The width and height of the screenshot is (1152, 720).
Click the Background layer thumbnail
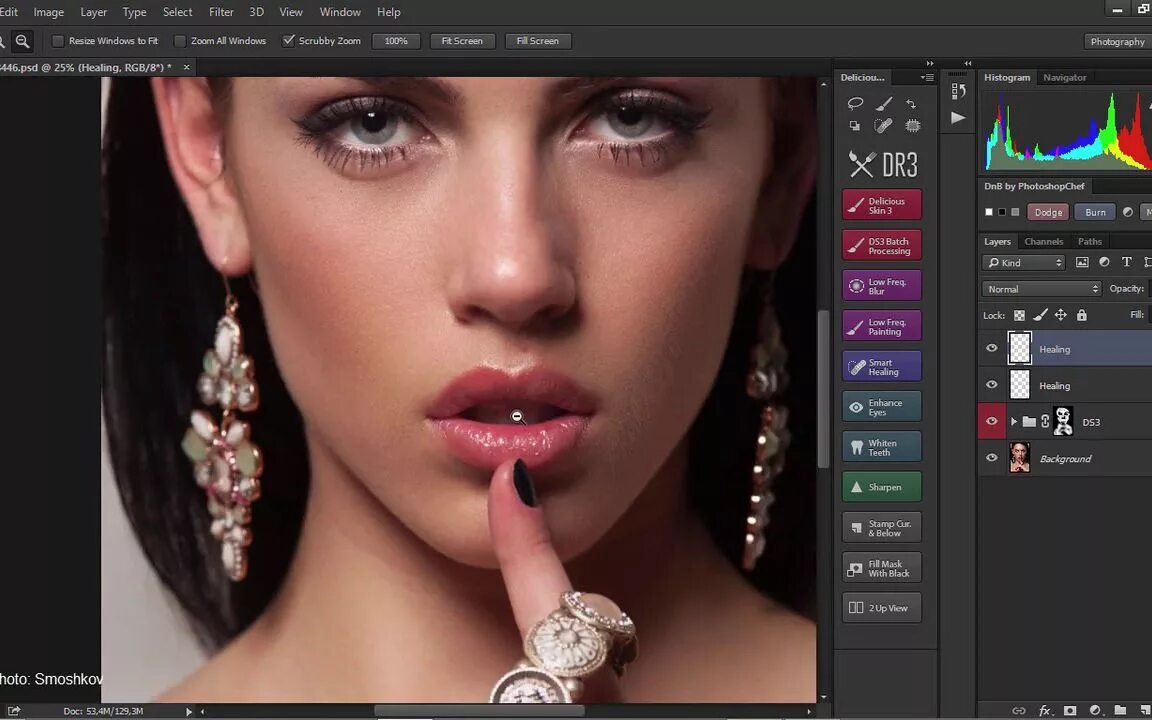1019,458
